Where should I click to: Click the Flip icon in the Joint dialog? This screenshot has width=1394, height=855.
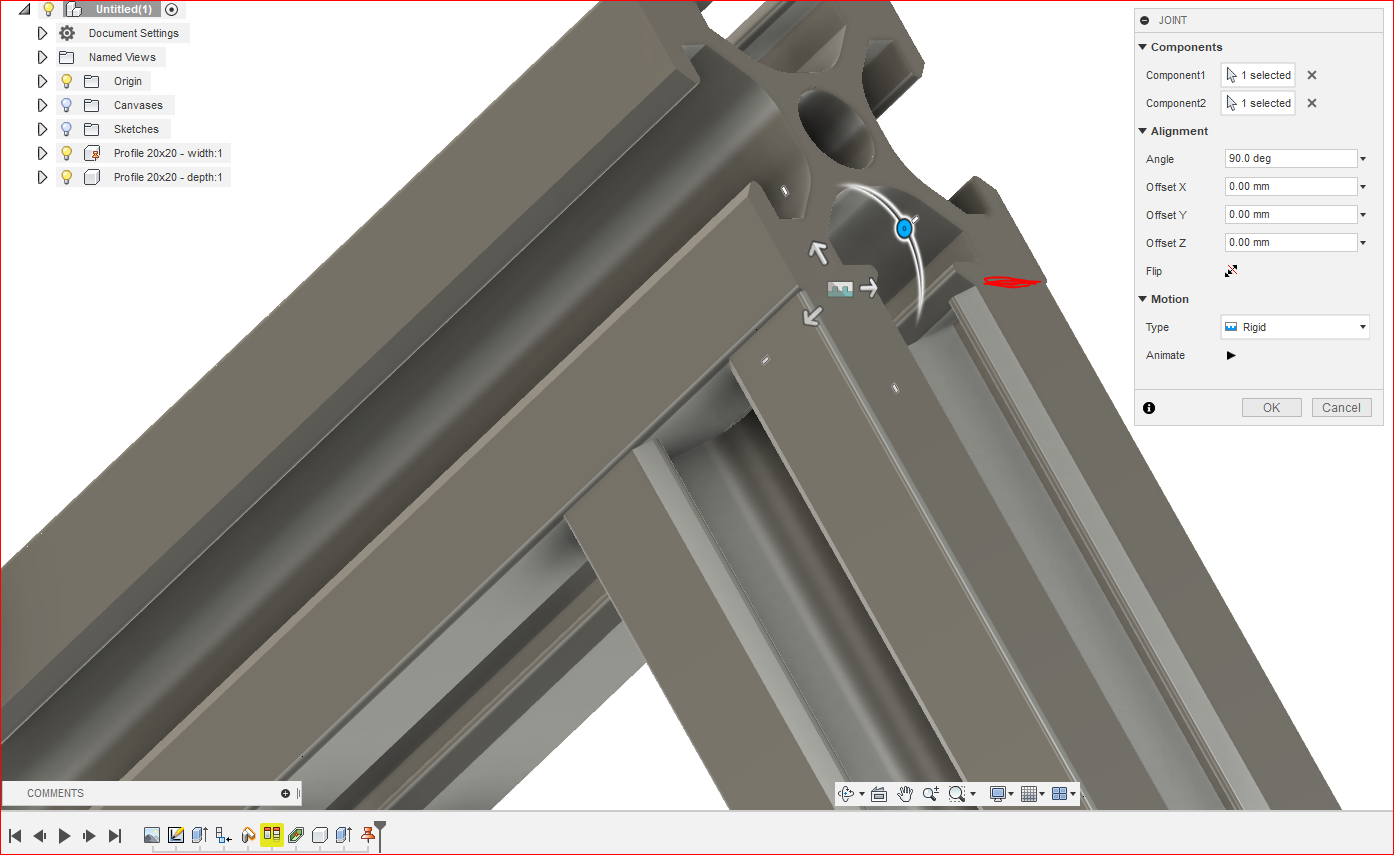(1230, 270)
